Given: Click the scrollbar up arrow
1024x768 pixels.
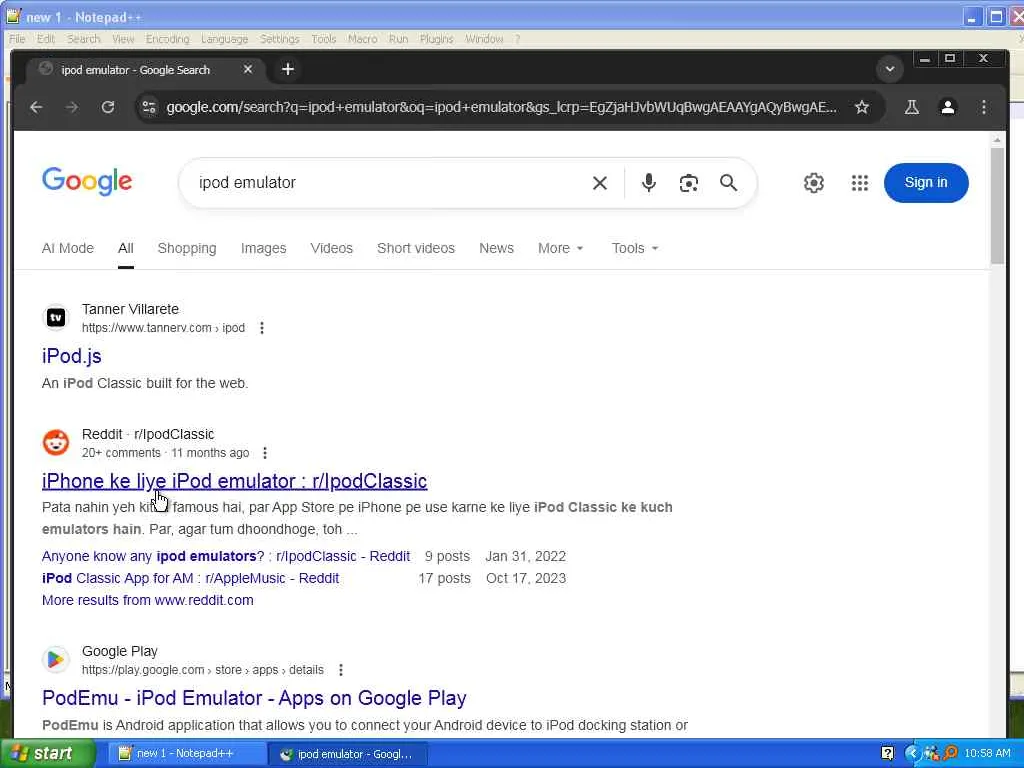Looking at the screenshot, I should tap(997, 140).
